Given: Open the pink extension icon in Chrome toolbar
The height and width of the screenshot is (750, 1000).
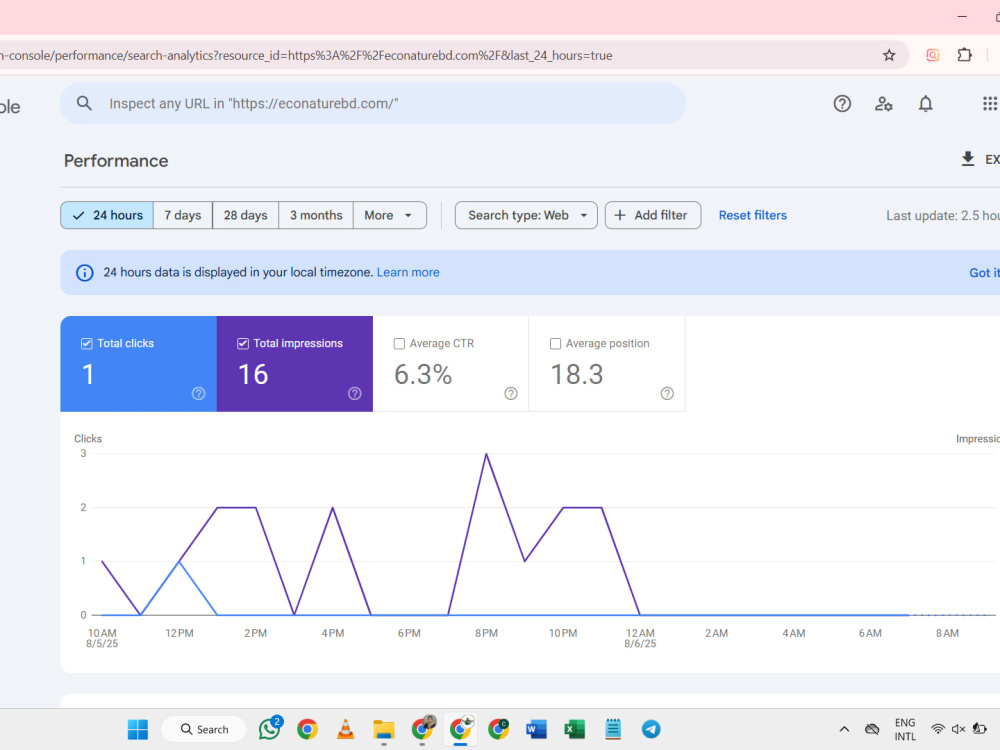Looking at the screenshot, I should (932, 55).
